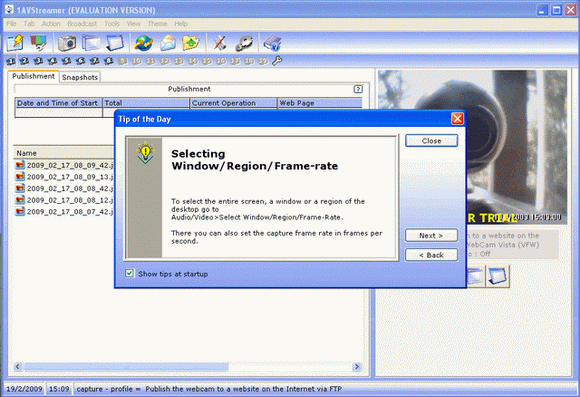Switch to the Snapshots tab
580x397 pixels.
[80, 77]
